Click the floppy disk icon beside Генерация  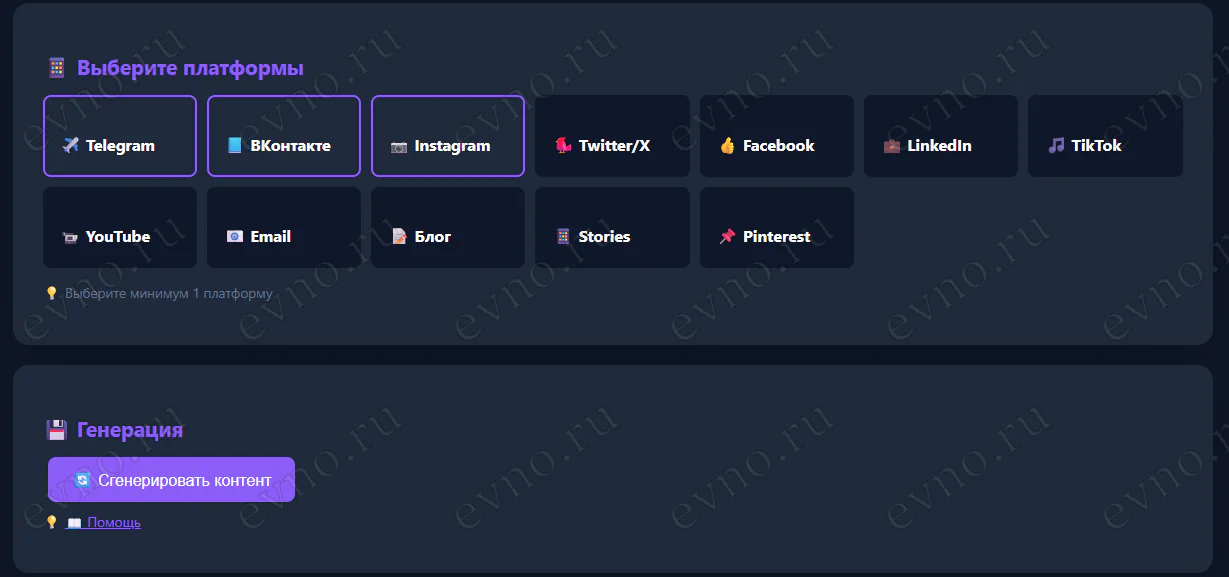pos(56,430)
